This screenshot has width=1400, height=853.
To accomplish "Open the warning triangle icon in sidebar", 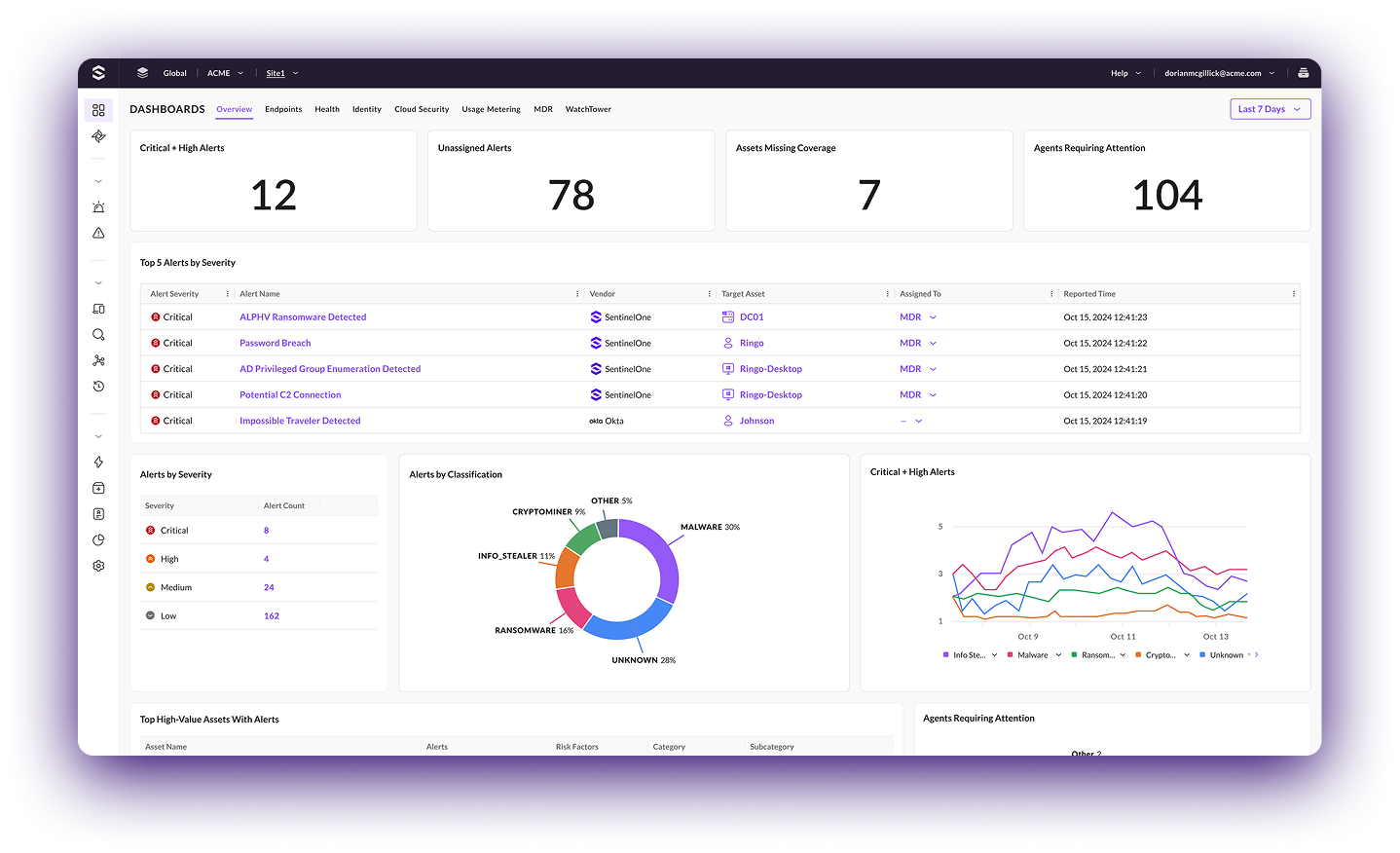I will tap(98, 234).
